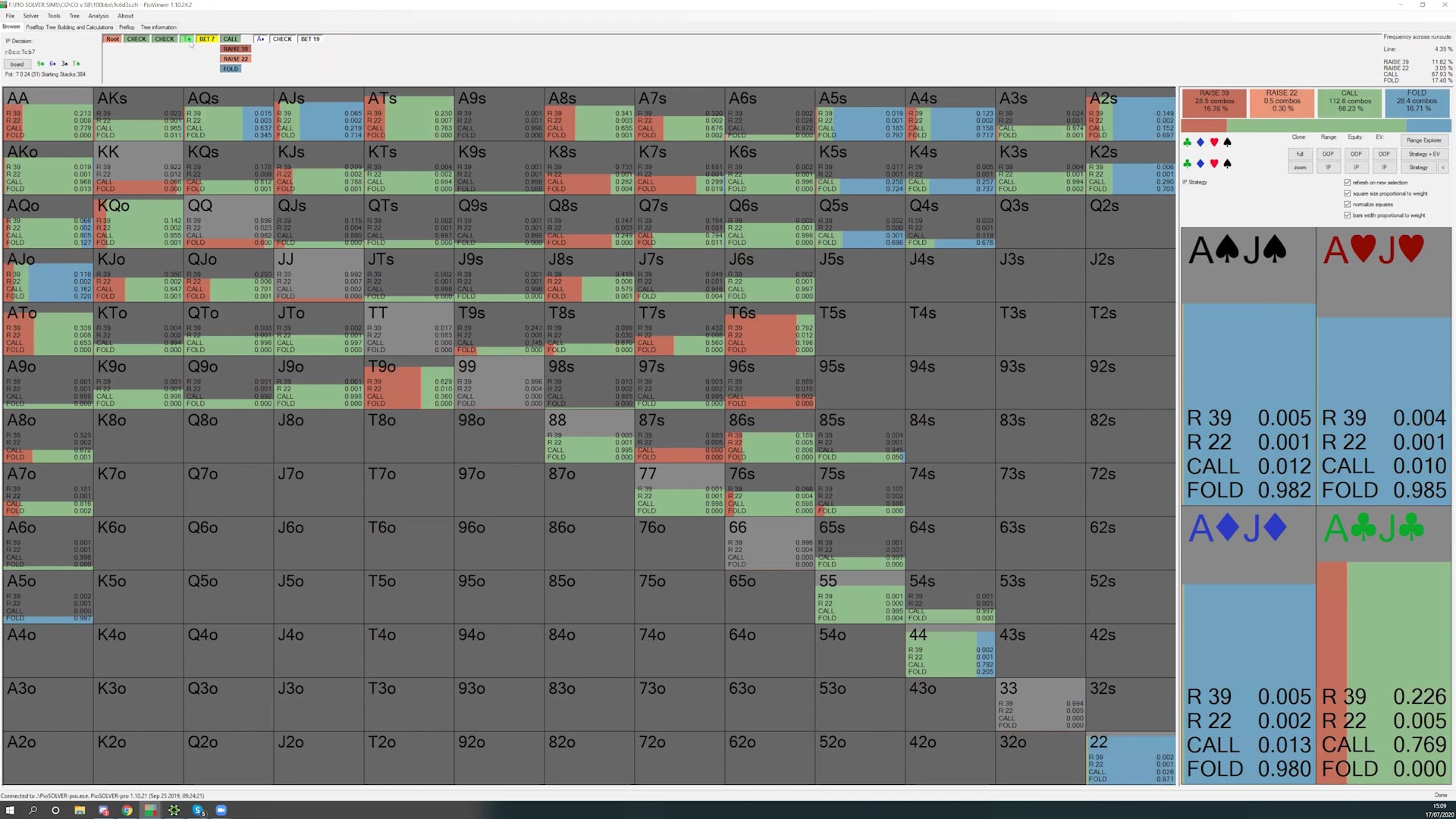1456x819 pixels.
Task: Toggle square size proportional to weight checkbox
Action: point(1348,193)
